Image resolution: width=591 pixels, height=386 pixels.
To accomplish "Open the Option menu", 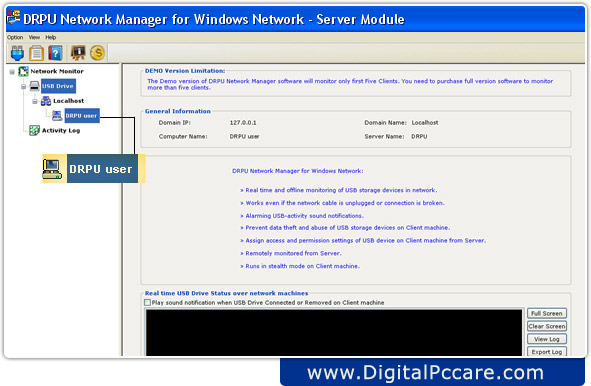I will 15,37.
